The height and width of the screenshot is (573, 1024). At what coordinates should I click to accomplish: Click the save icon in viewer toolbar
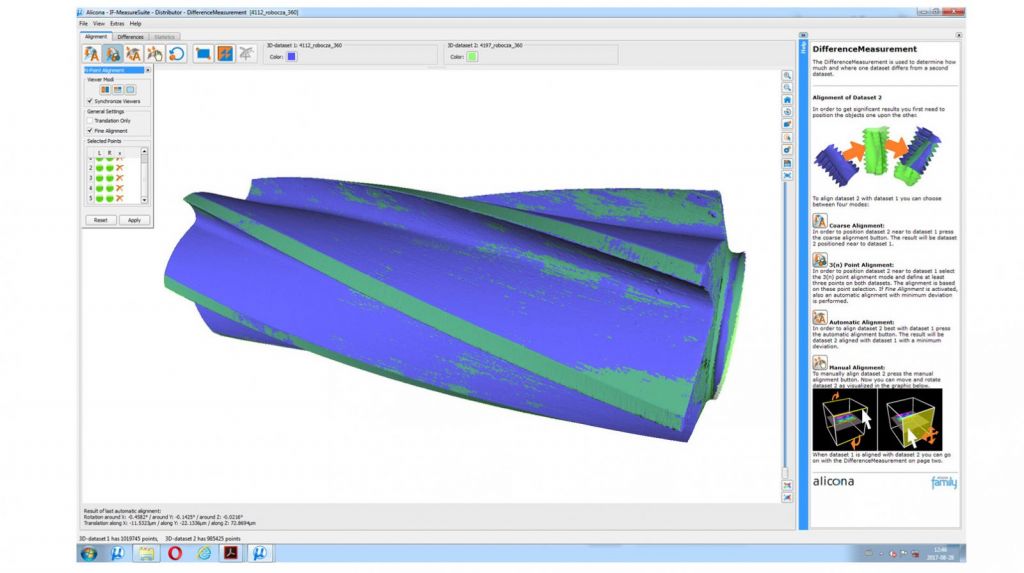[x=788, y=163]
